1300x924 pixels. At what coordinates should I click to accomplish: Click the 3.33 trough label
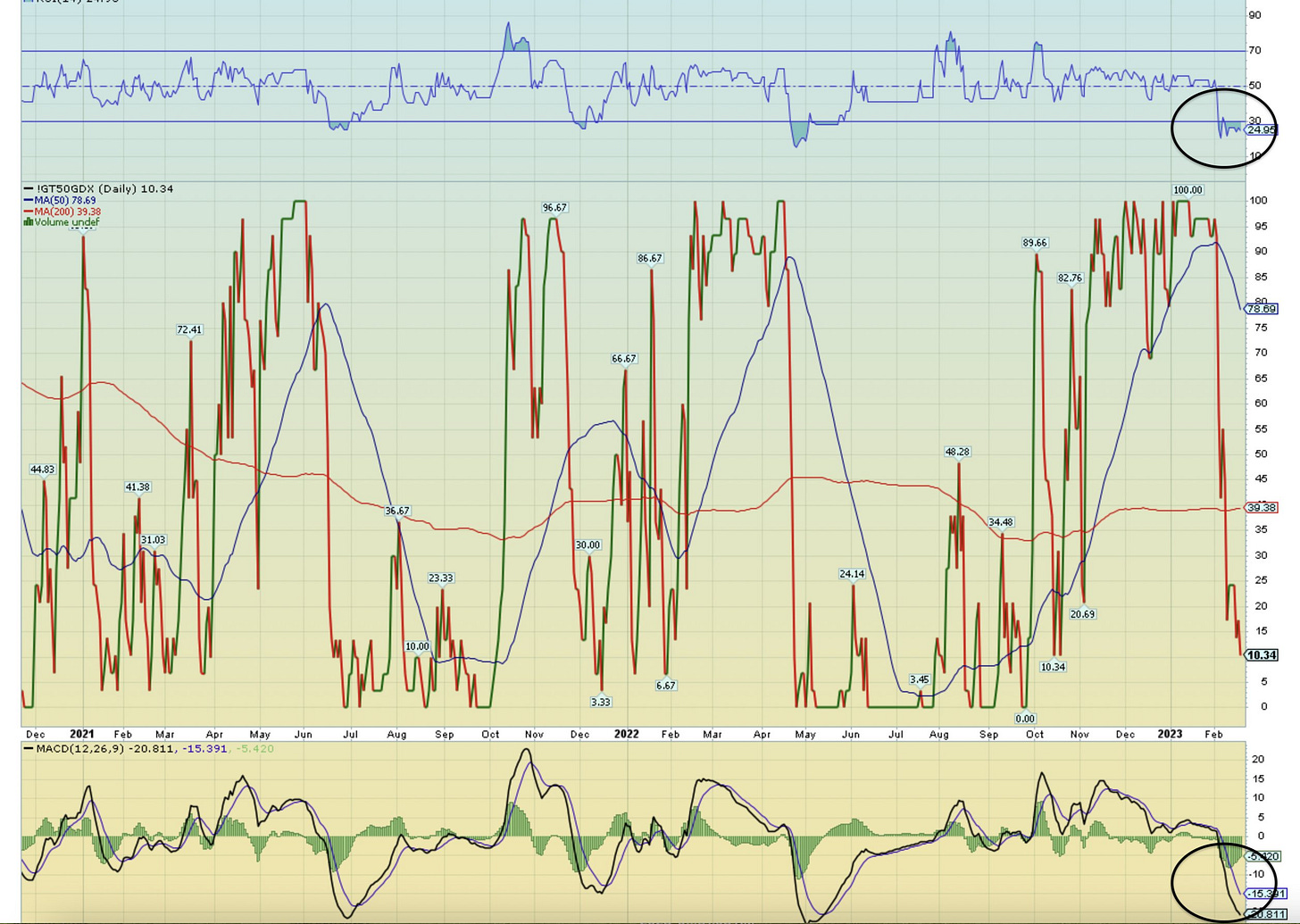coord(601,703)
